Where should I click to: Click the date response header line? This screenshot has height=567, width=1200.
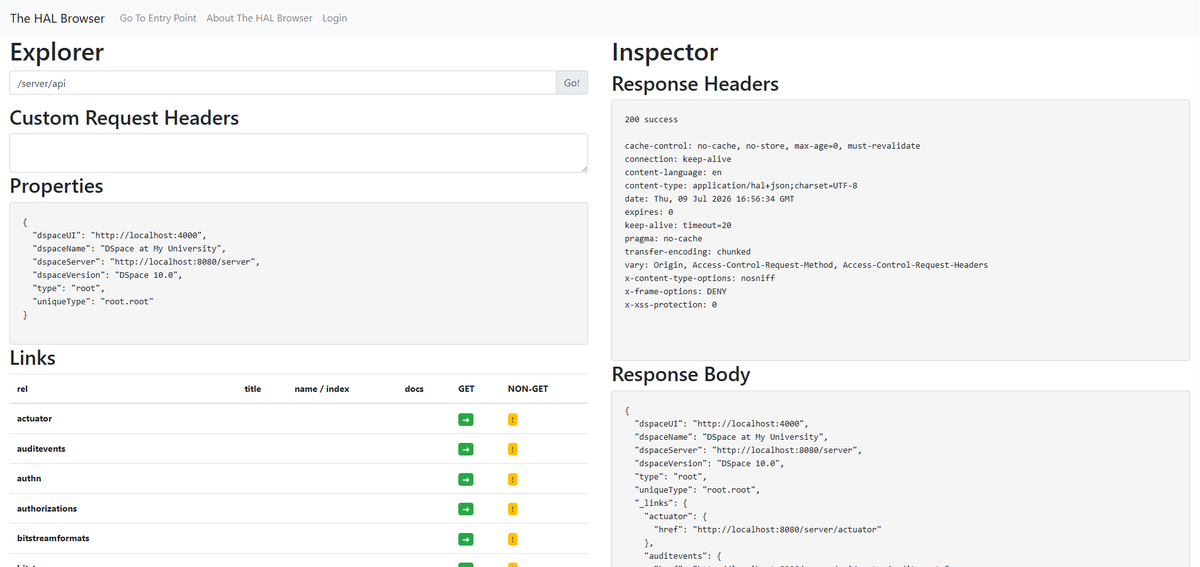[x=709, y=199]
